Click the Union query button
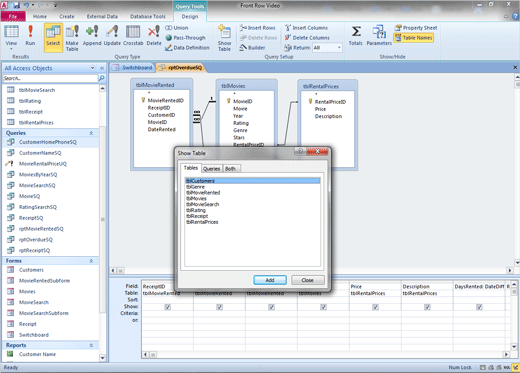The image size is (520, 373). pos(177,28)
